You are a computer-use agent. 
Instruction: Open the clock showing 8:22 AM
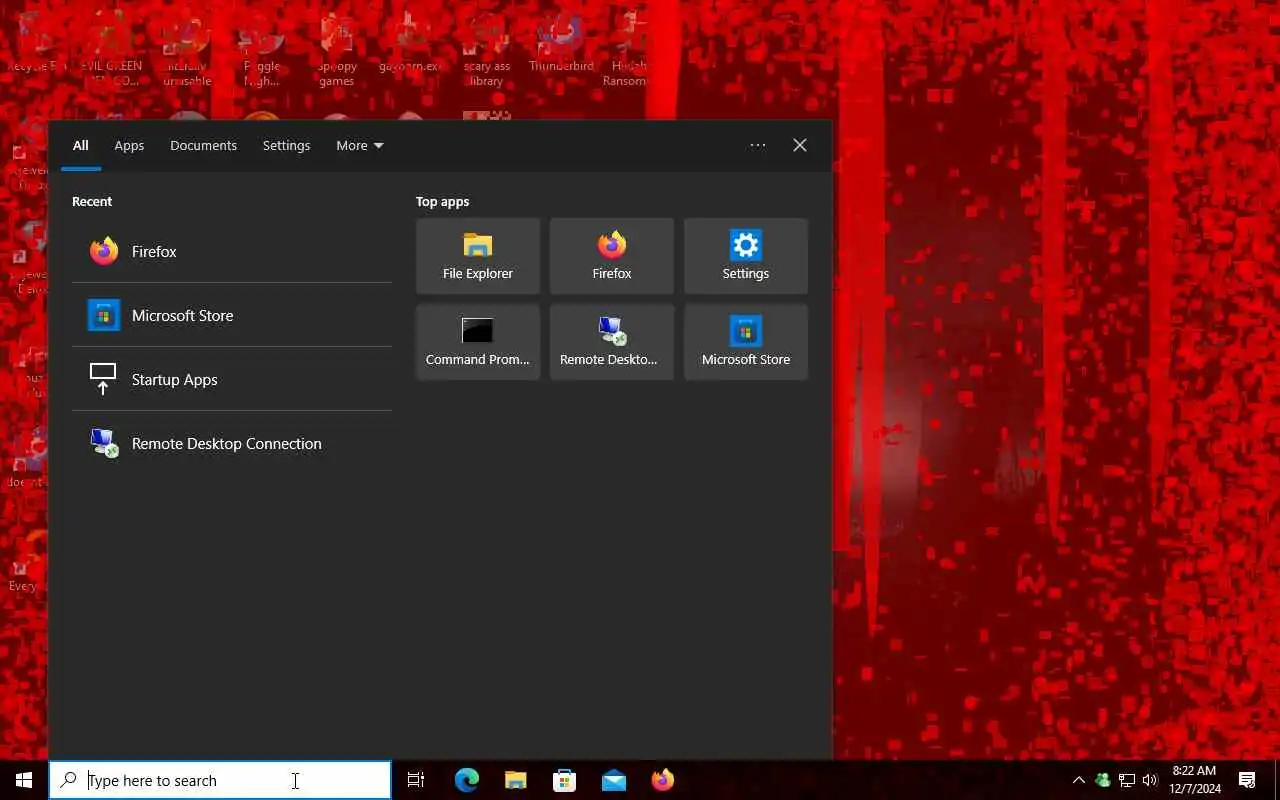coord(1196,780)
